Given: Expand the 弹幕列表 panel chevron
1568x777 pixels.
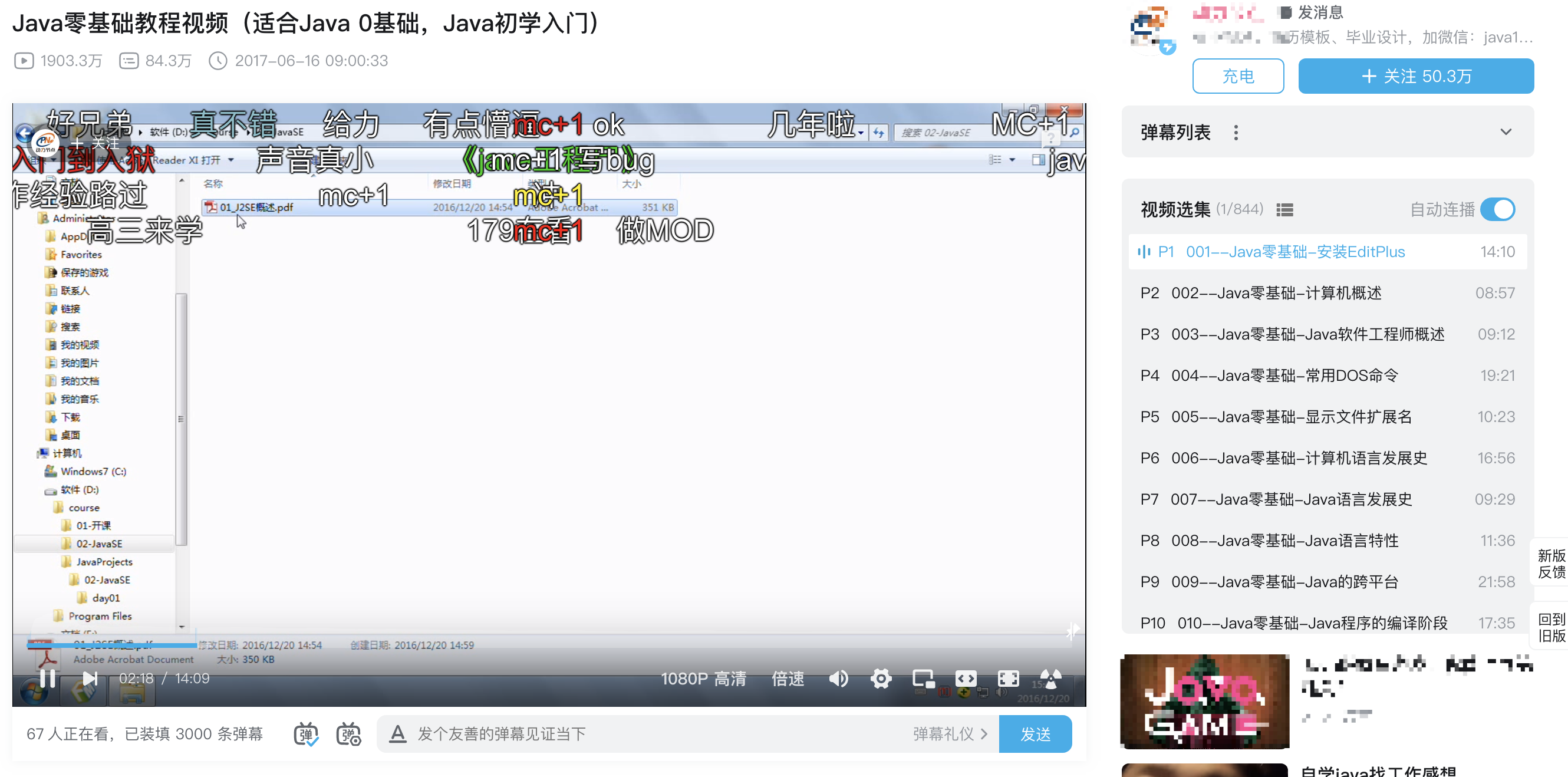Looking at the screenshot, I should click(1506, 132).
